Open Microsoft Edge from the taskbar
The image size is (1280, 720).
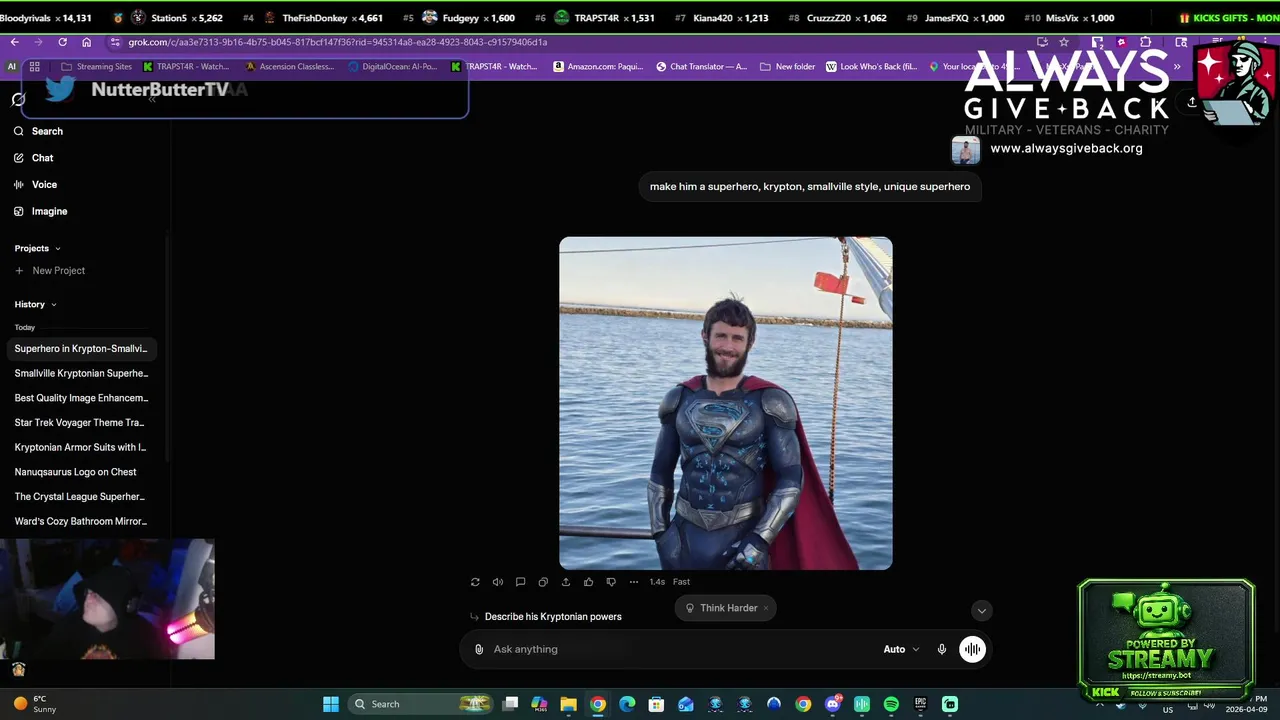point(627,704)
